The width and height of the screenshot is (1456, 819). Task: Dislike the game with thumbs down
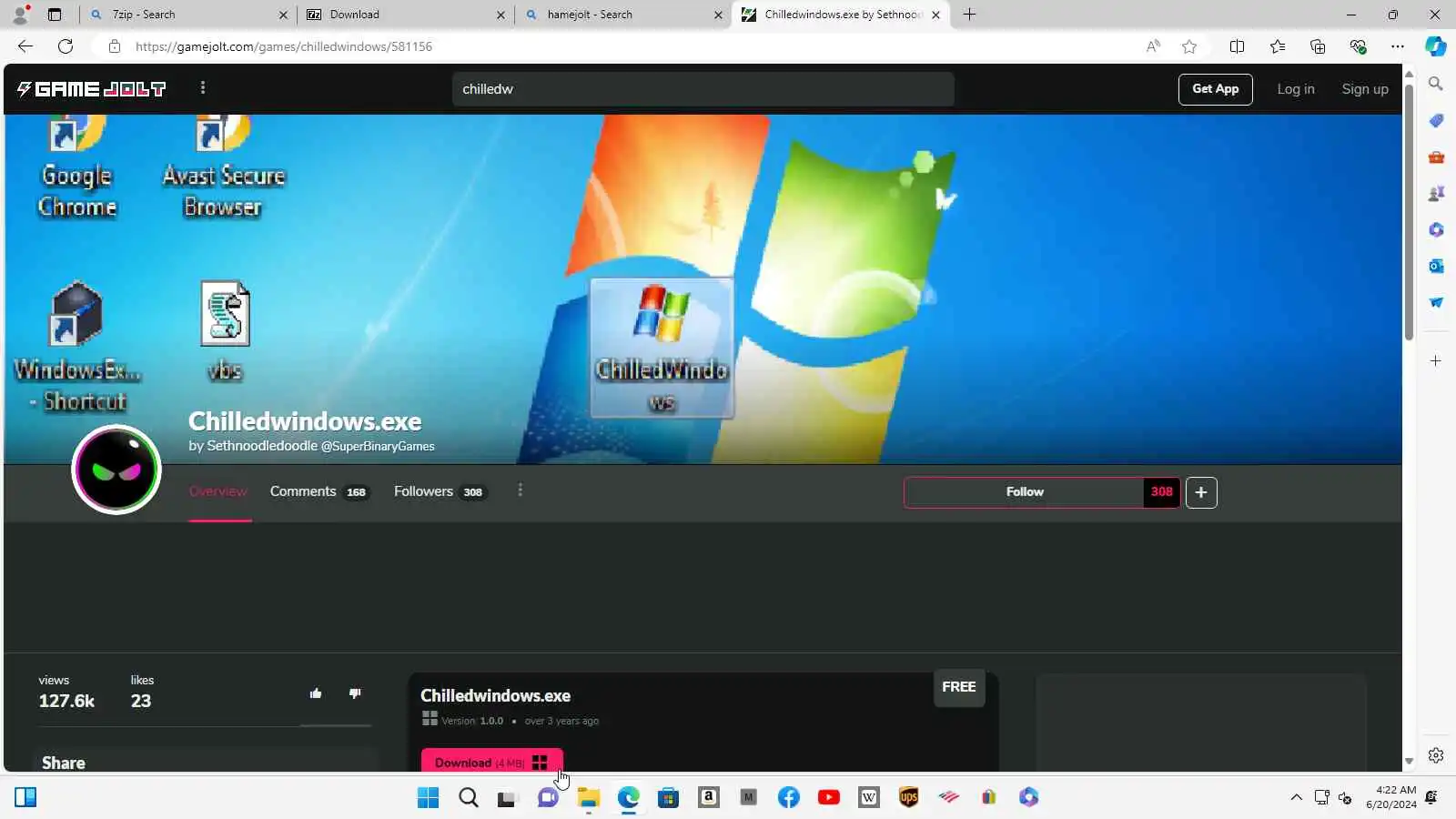pyautogui.click(x=355, y=693)
